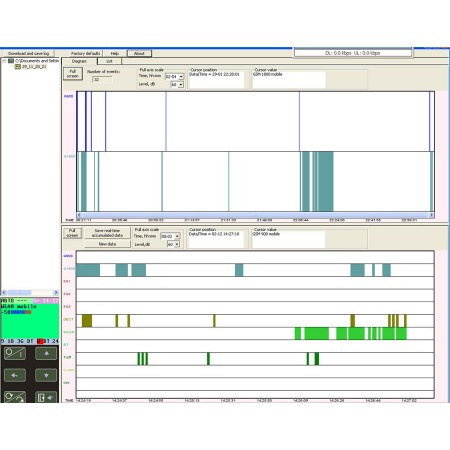Click the device display WLAN mobile screen
This screenshot has width=450, height=450.
coord(30,320)
